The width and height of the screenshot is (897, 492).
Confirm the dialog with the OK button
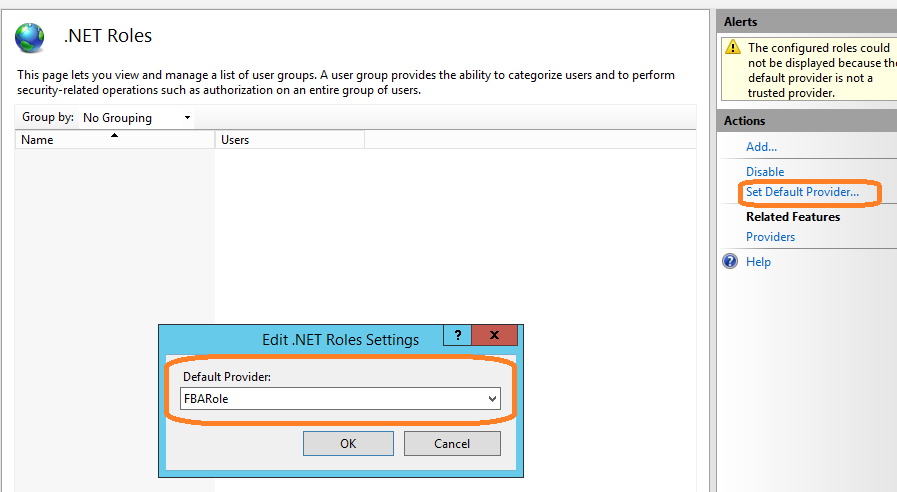(348, 443)
